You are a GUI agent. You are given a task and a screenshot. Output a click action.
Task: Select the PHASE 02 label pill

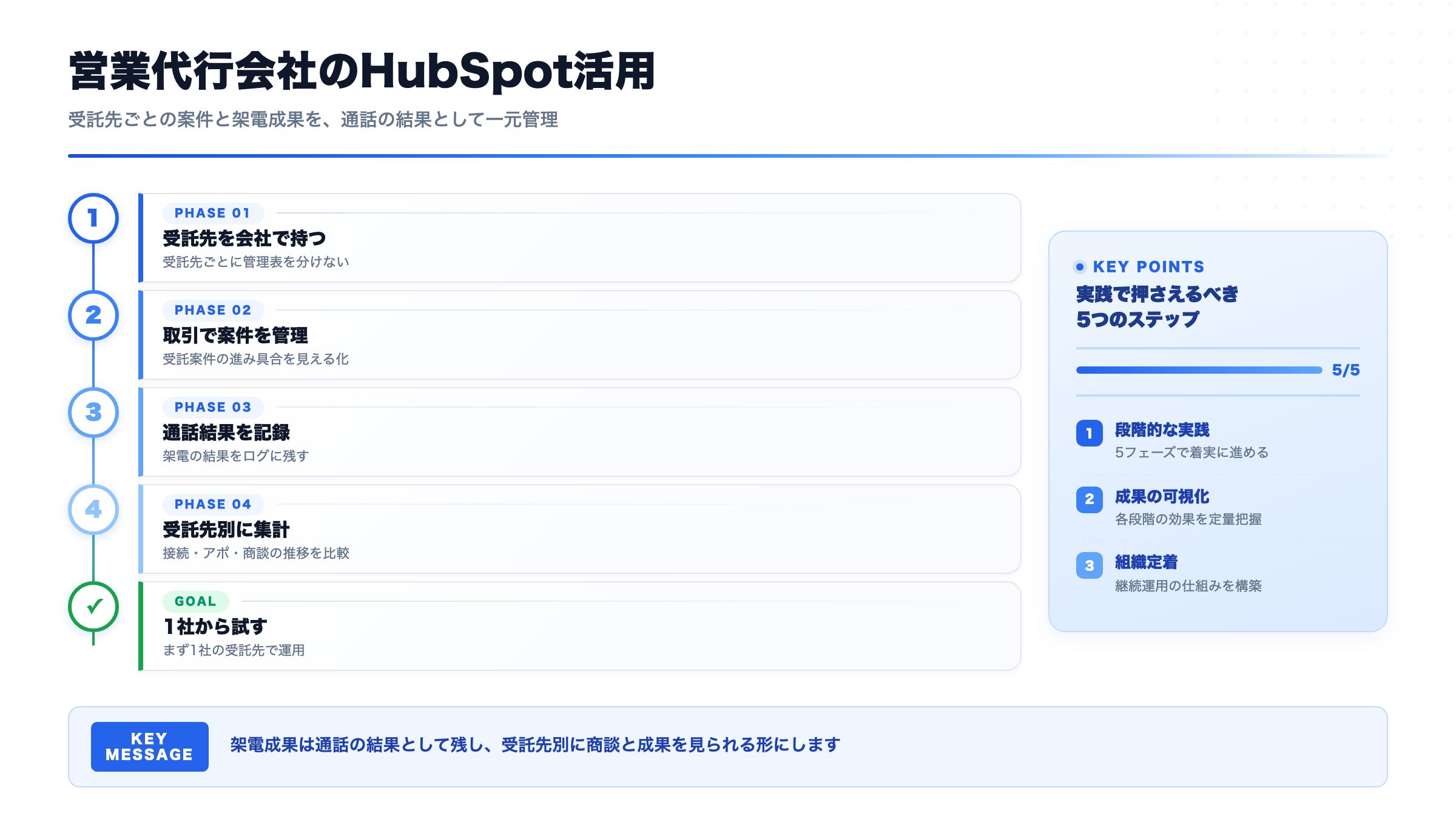(213, 310)
